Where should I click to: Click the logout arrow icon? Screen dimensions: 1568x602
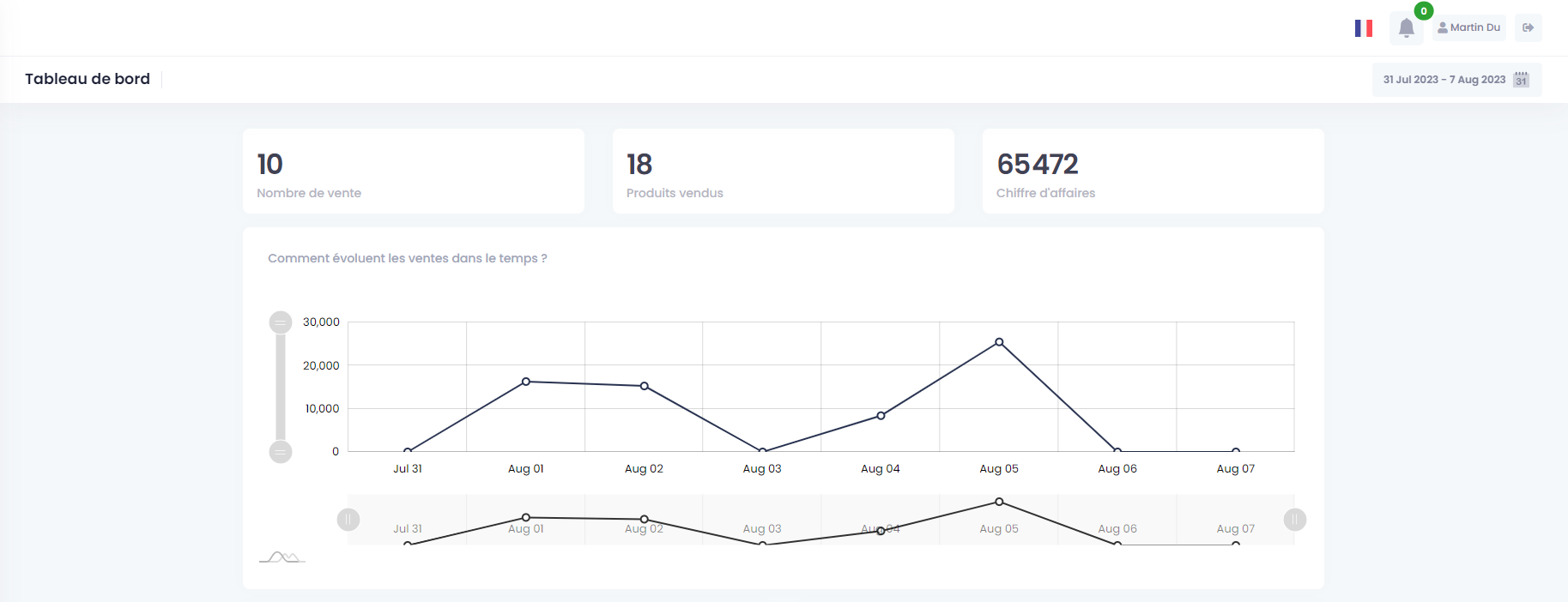point(1528,27)
